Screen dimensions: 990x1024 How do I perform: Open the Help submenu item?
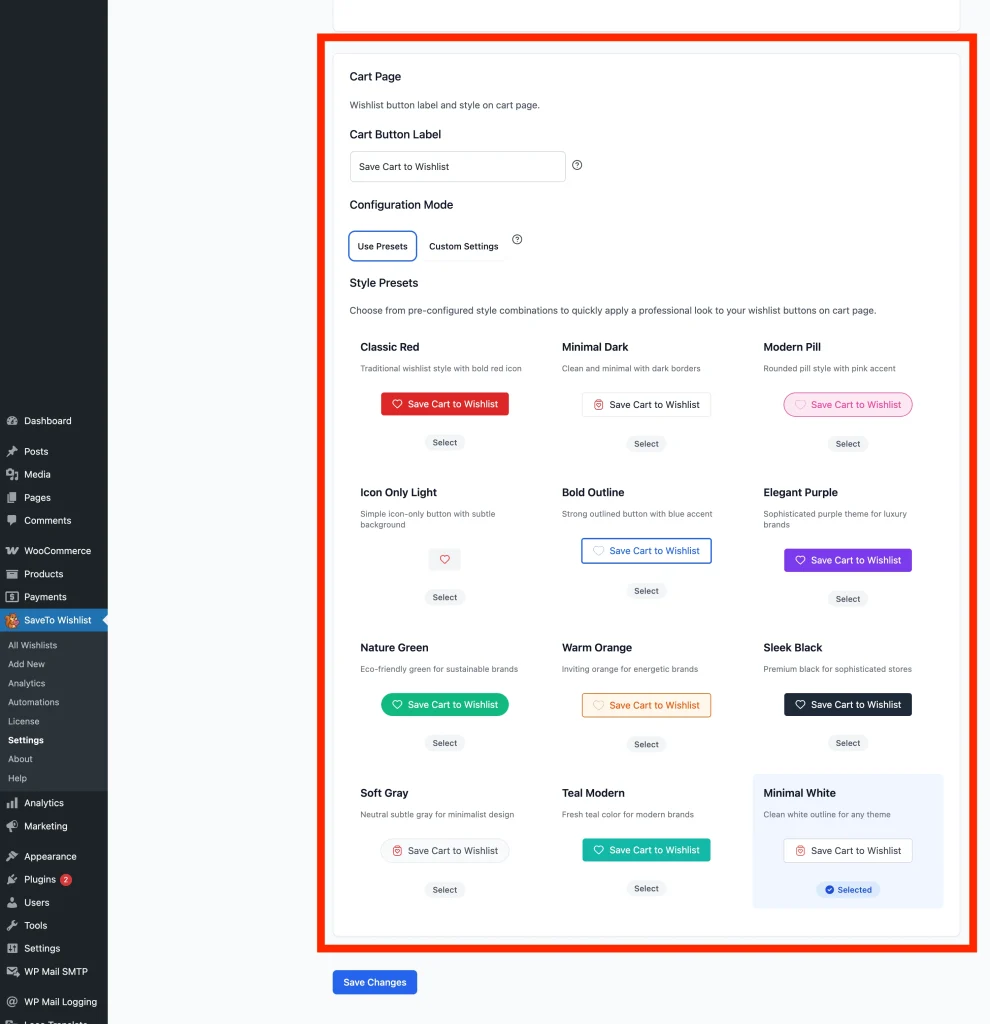(18, 778)
